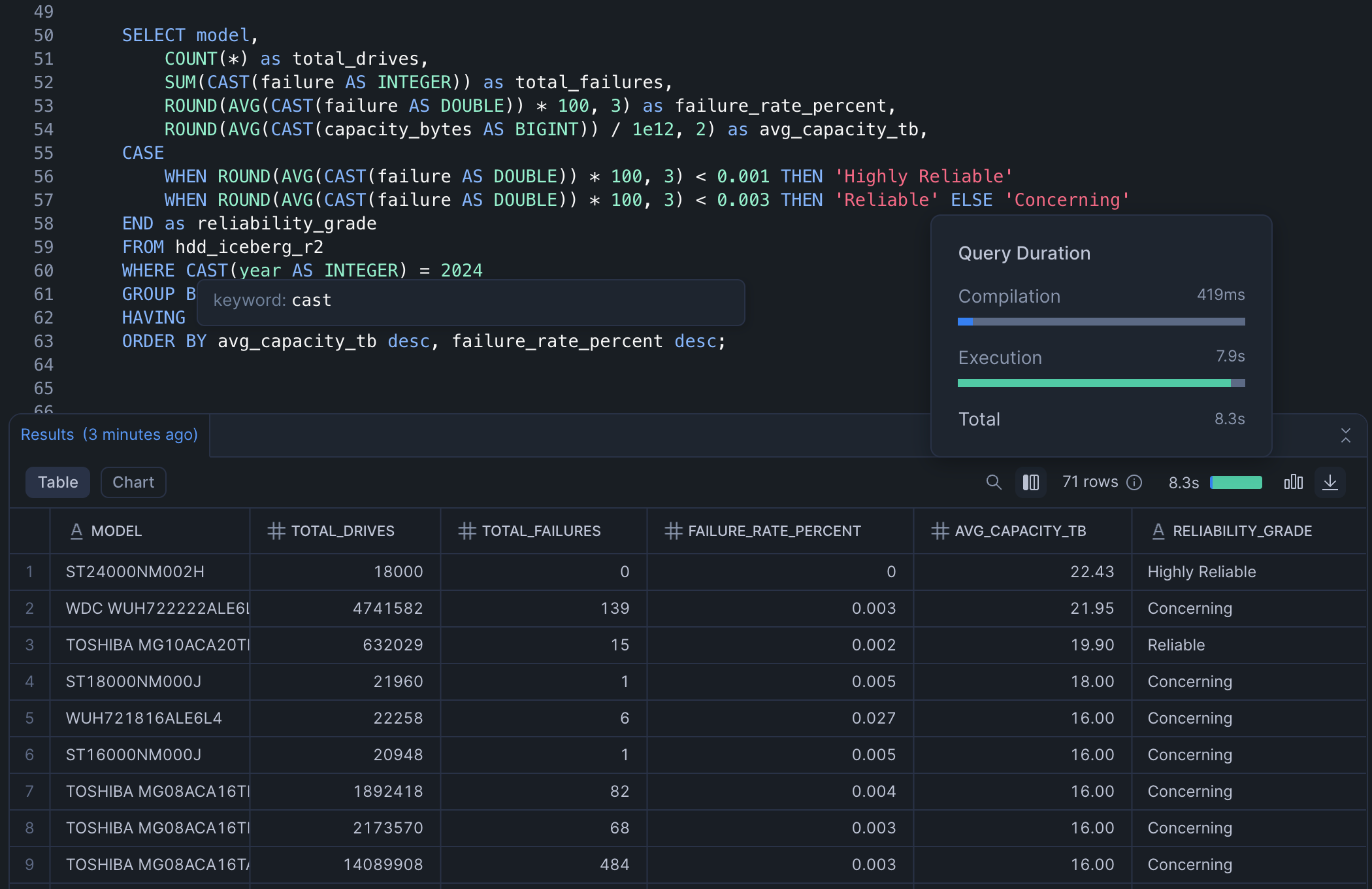Screen dimensions: 1372x889
Task: Click the FAILURE_RATE_PERCENT column header
Action: (x=774, y=531)
